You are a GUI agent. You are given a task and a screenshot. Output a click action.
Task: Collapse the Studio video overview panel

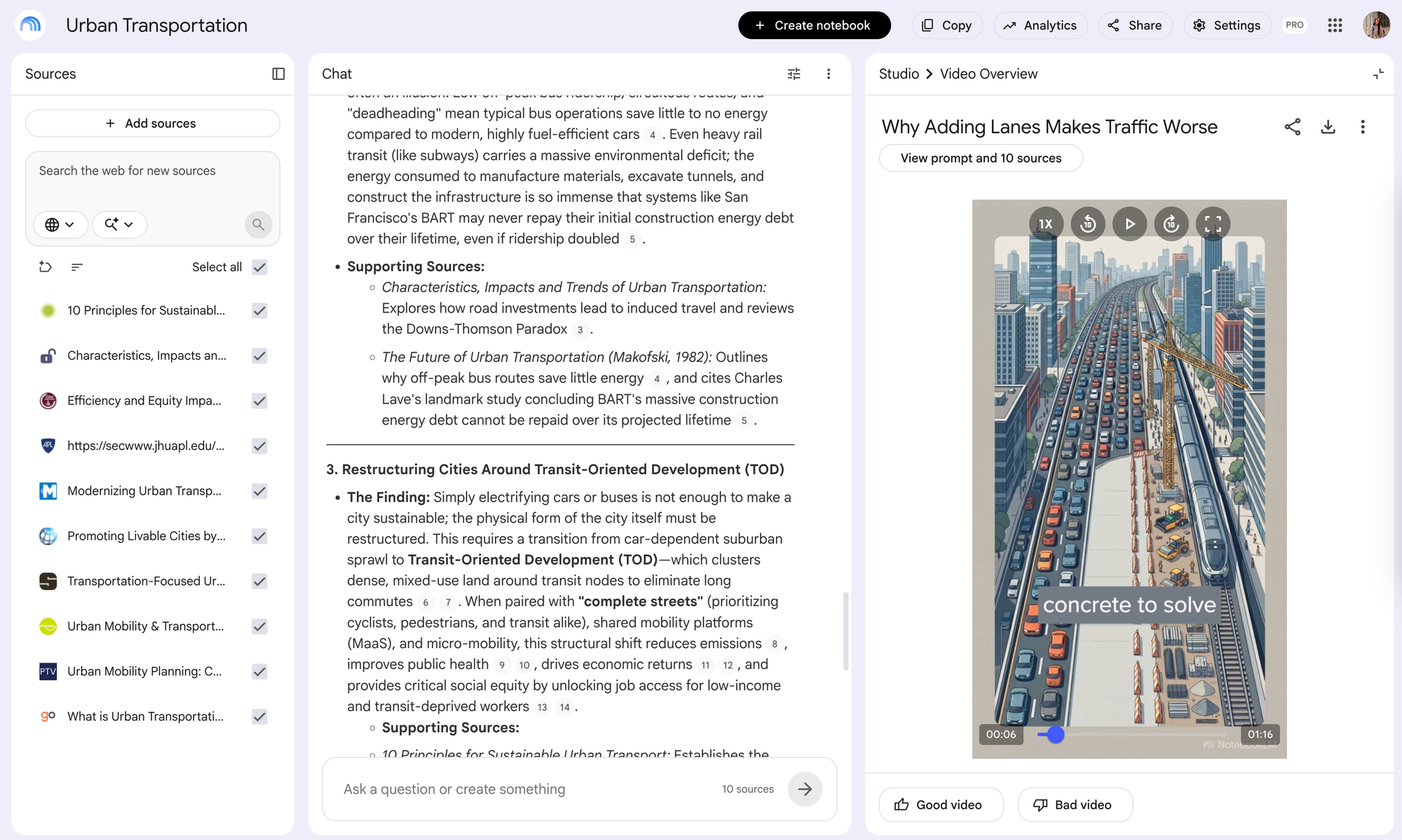1378,74
